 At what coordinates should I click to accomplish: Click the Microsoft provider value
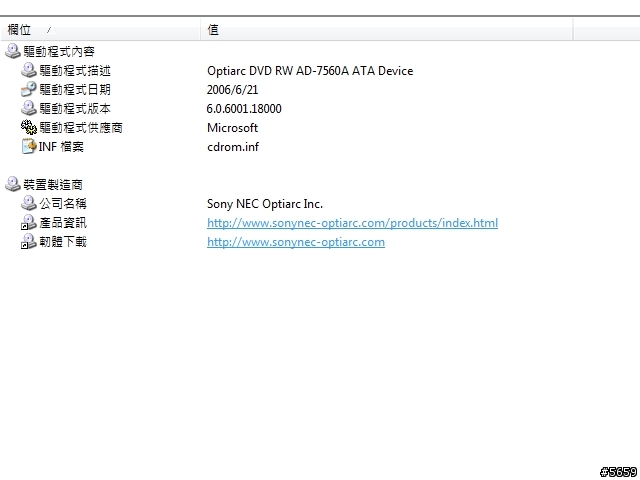click(233, 128)
